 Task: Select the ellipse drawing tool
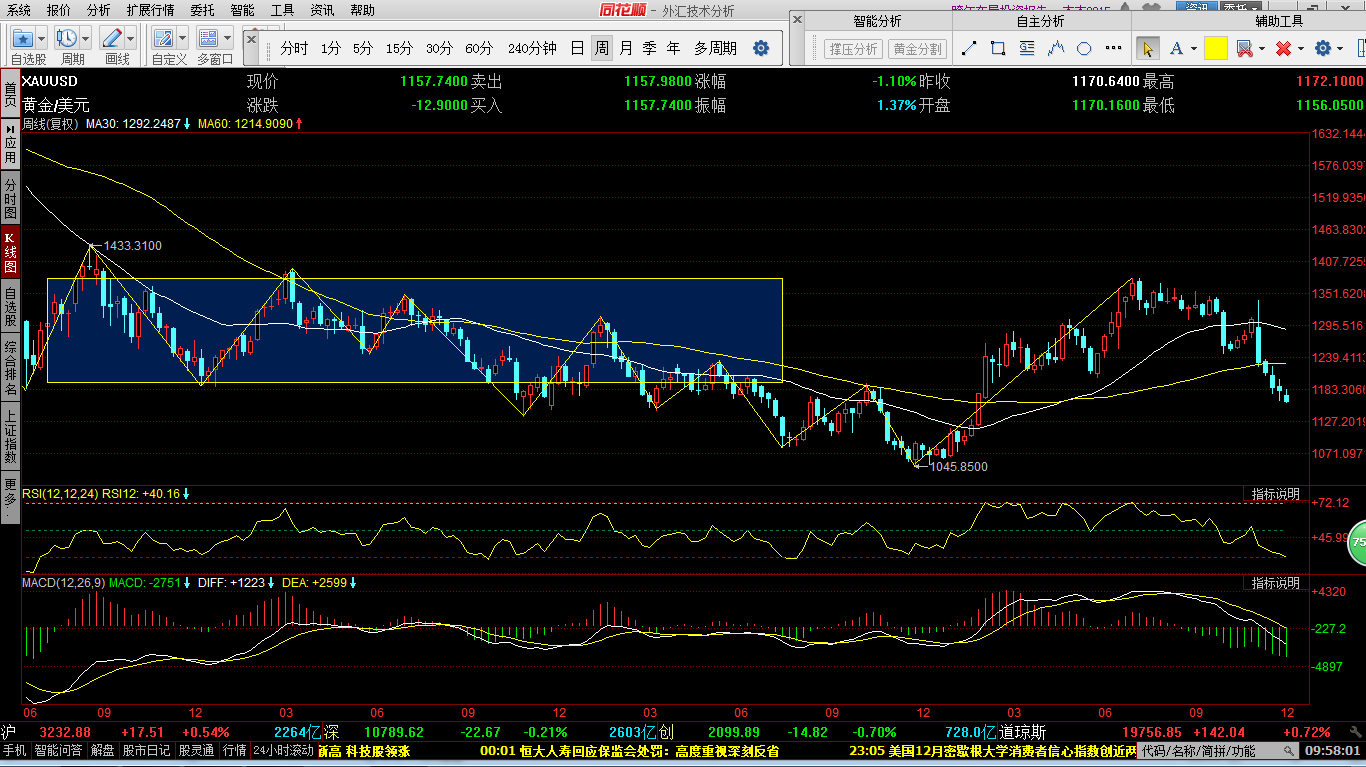(x=1085, y=48)
